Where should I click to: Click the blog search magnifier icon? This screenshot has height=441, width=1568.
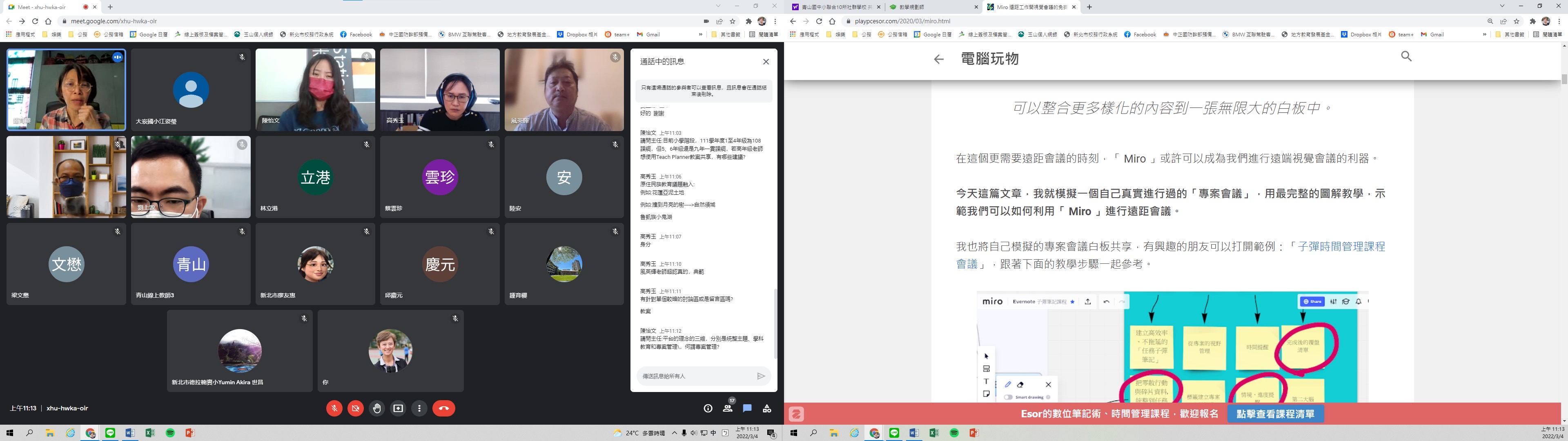pos(1406,56)
